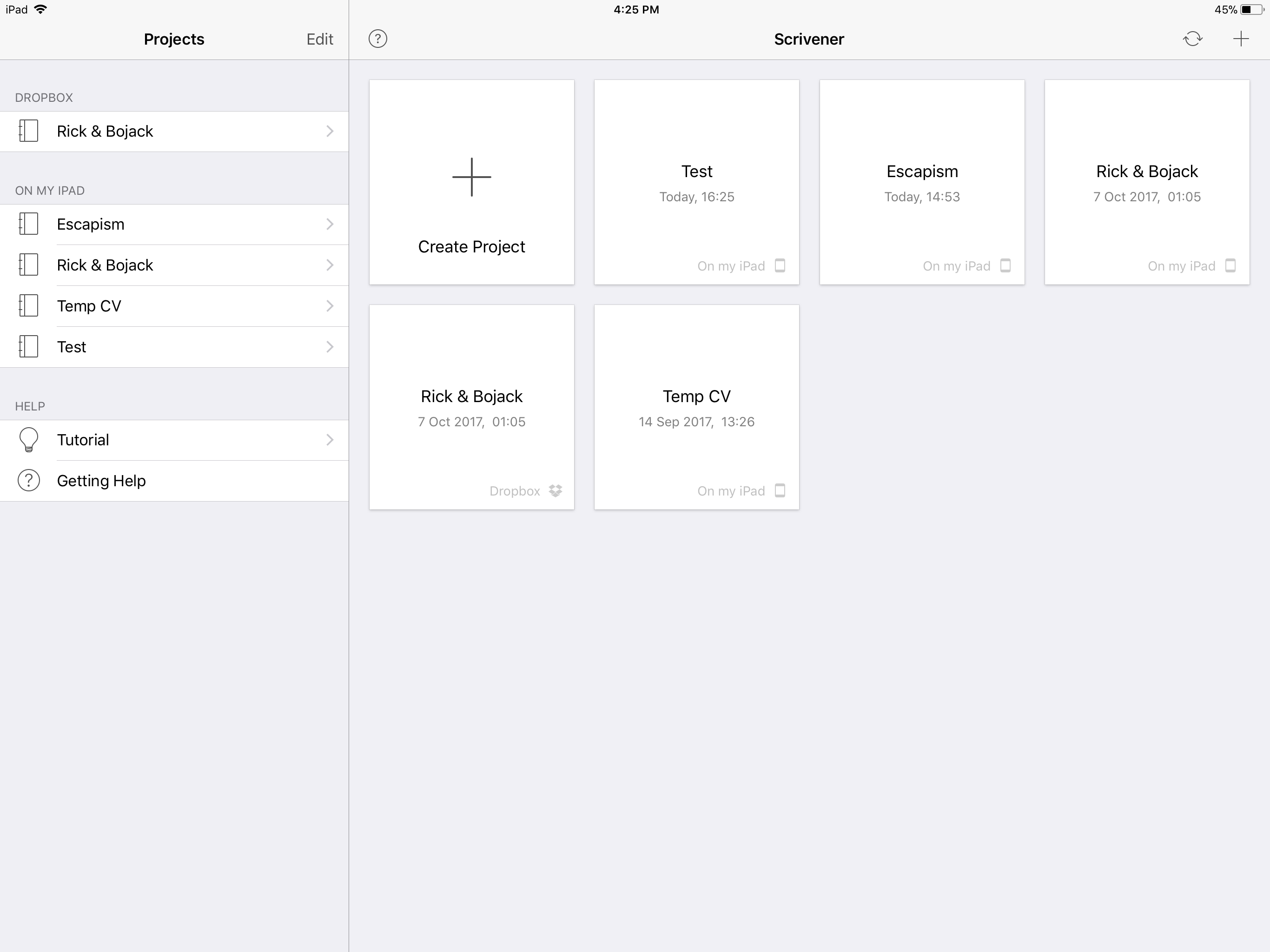Screen dimensions: 1270x952
Task: Tap '14 Sep 2017, 13:26' on Temp CV card
Action: pyautogui.click(x=696, y=422)
